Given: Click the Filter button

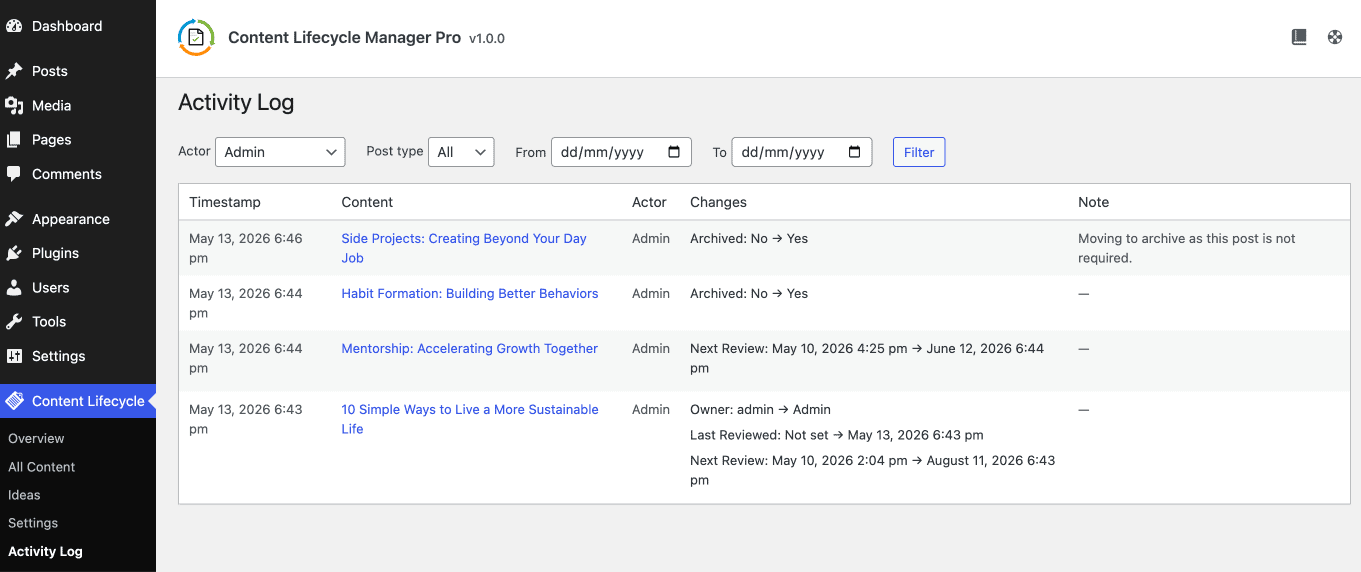Looking at the screenshot, I should 919,152.
